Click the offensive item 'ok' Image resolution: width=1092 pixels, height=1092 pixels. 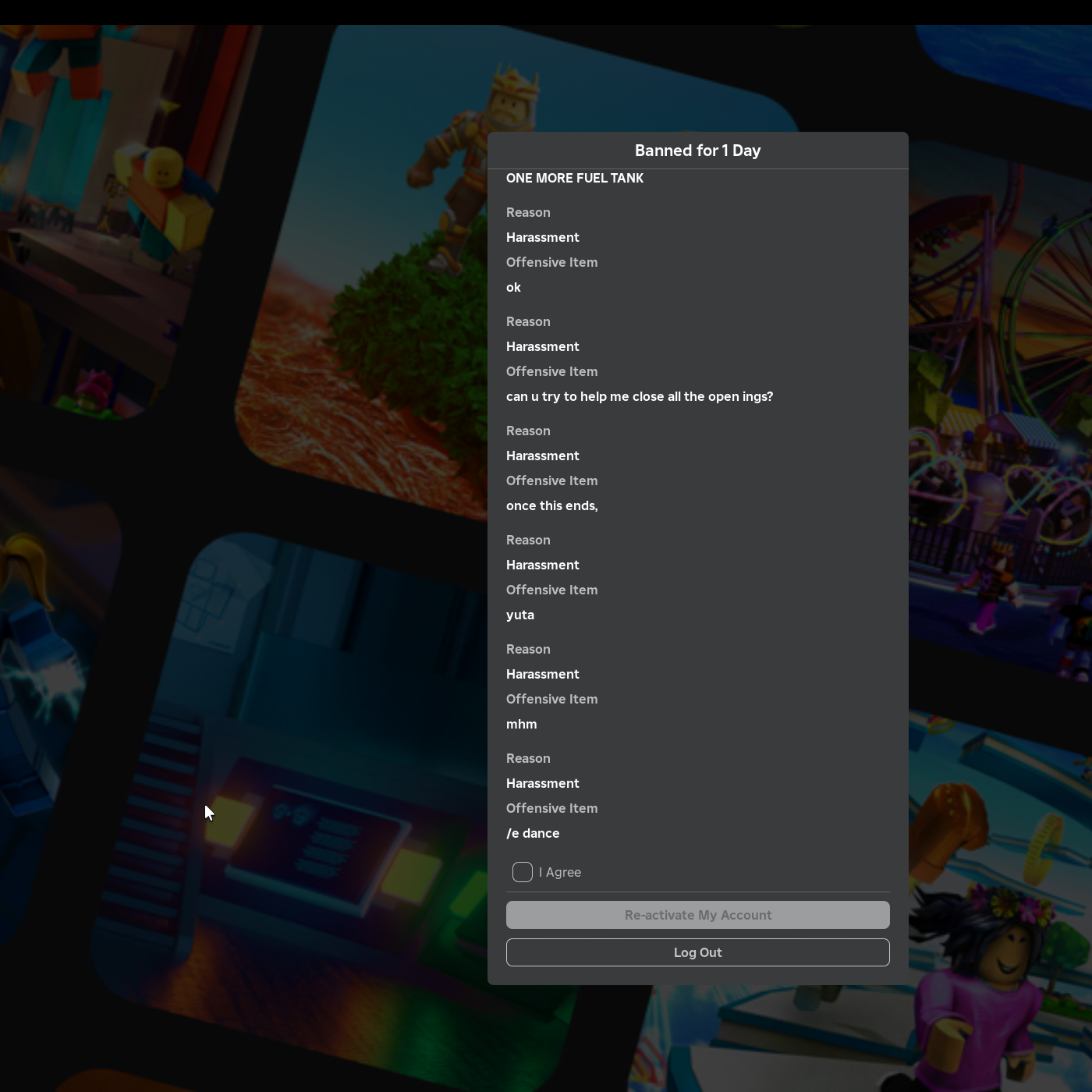click(x=513, y=287)
